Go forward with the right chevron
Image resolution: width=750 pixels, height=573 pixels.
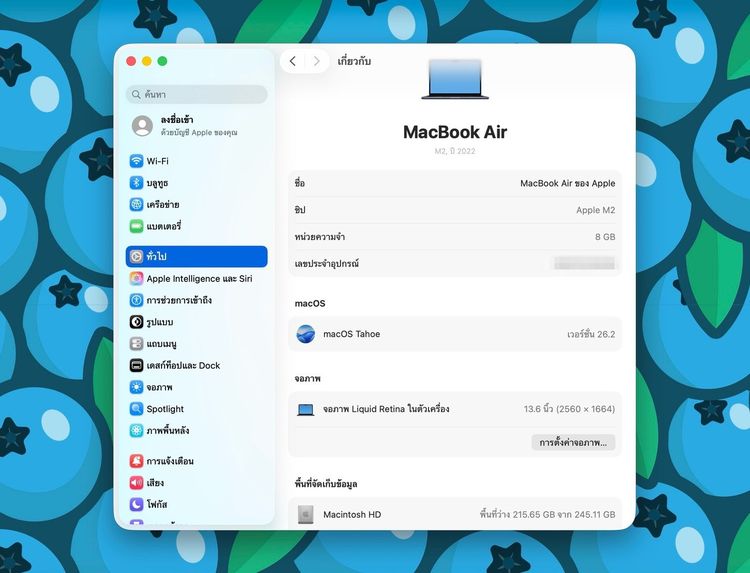(316, 61)
